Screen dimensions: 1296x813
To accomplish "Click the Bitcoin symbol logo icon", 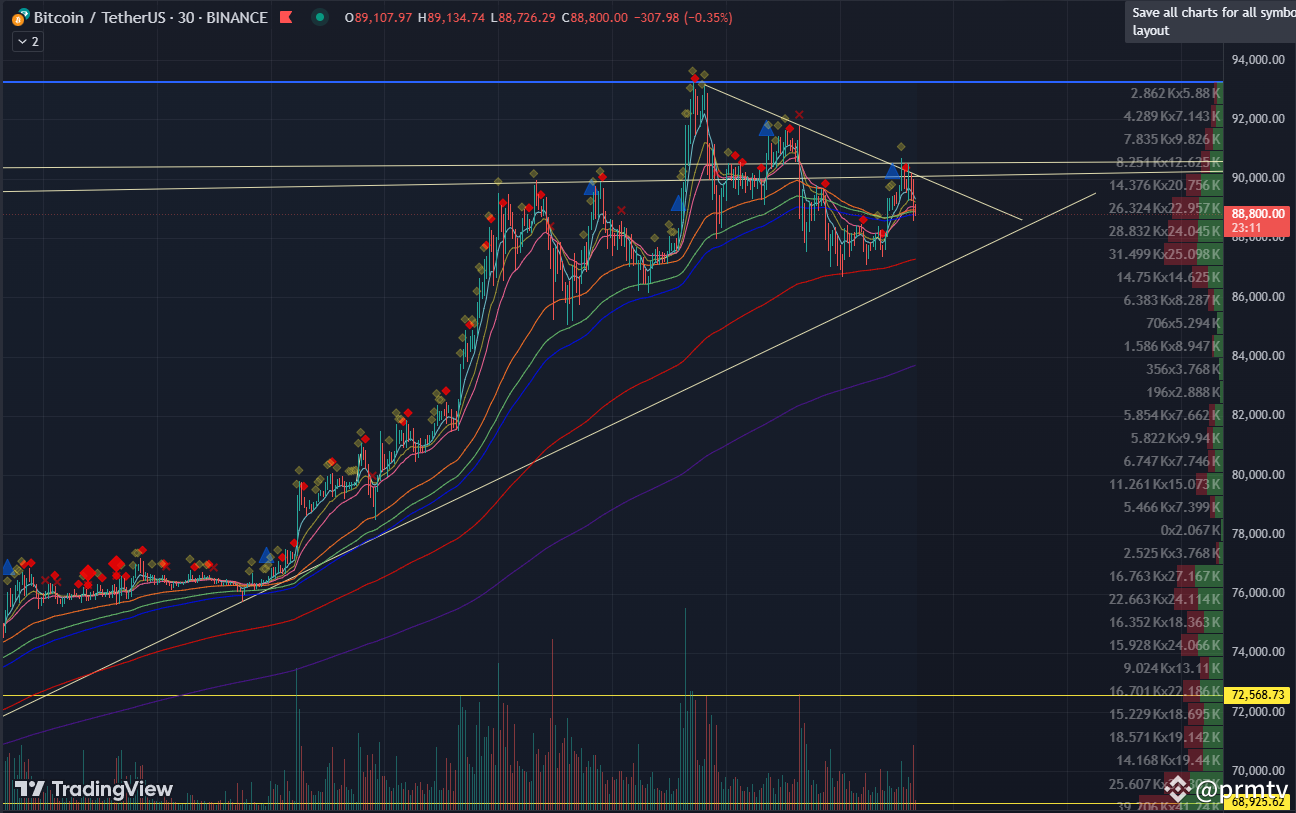I will tap(20, 18).
